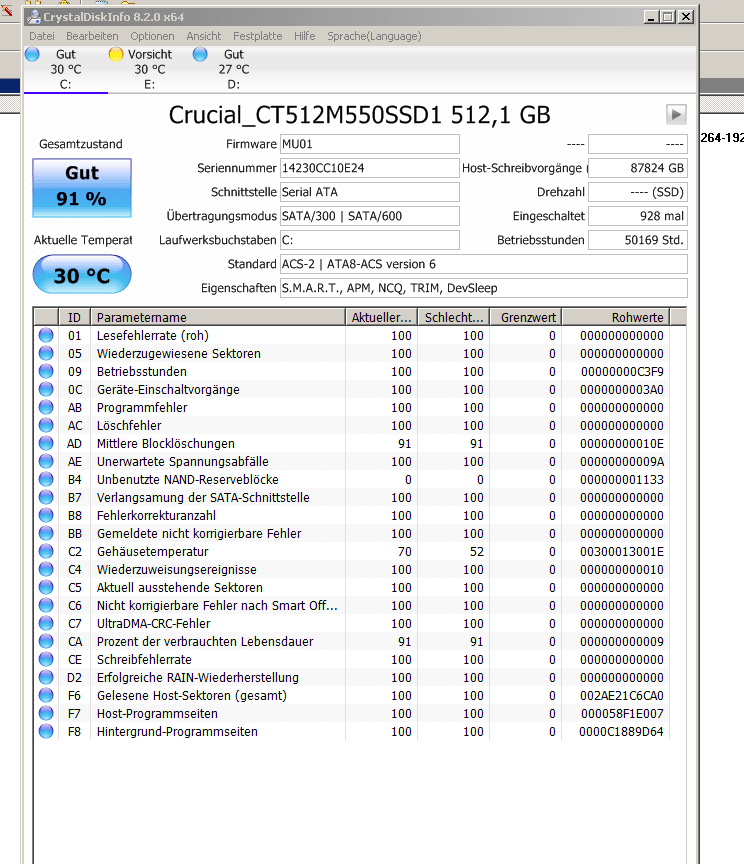Click the Gut 91 % health status button
Viewport: 744px width, 864px height.
[82, 188]
